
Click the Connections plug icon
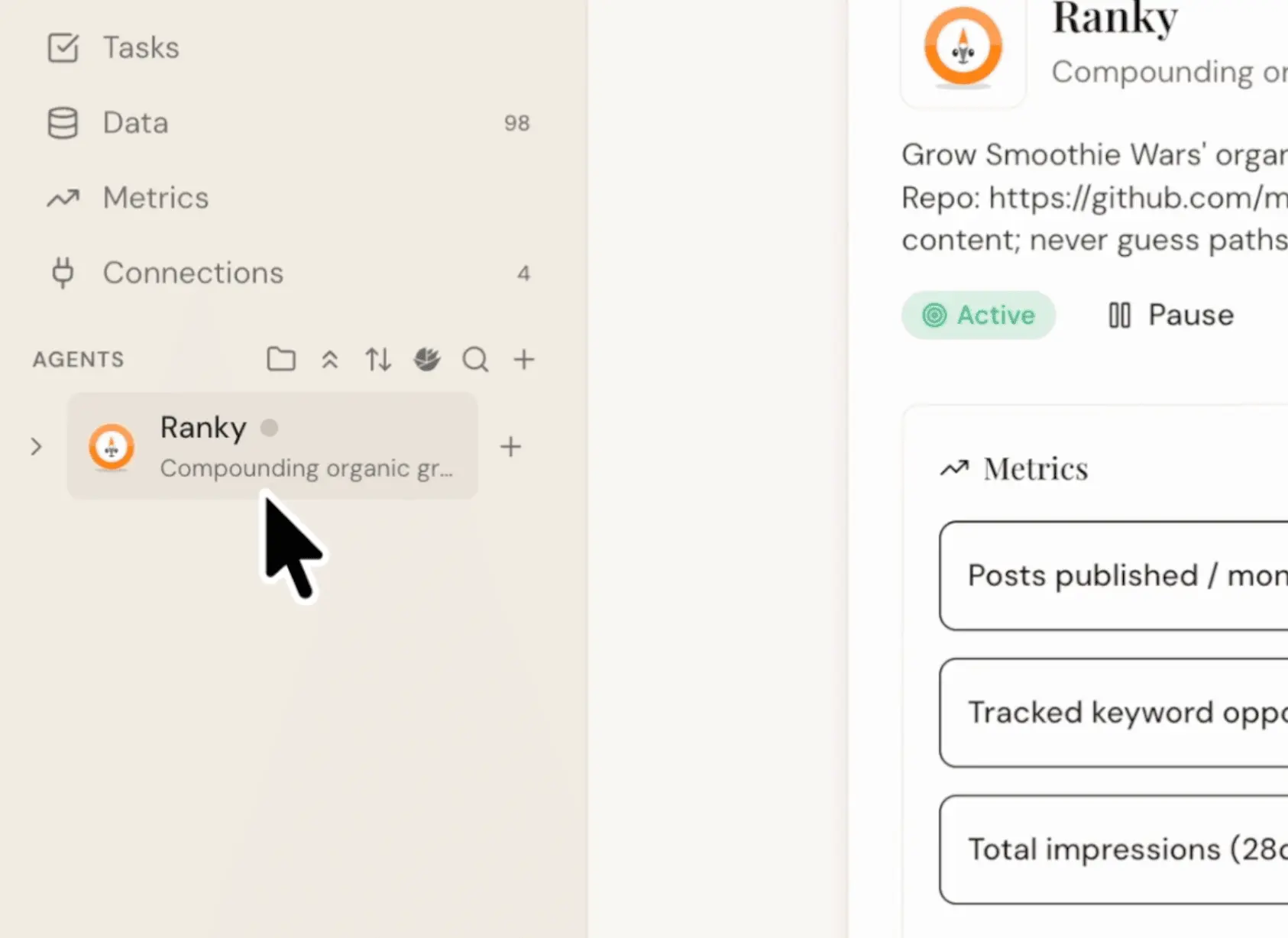[63, 273]
